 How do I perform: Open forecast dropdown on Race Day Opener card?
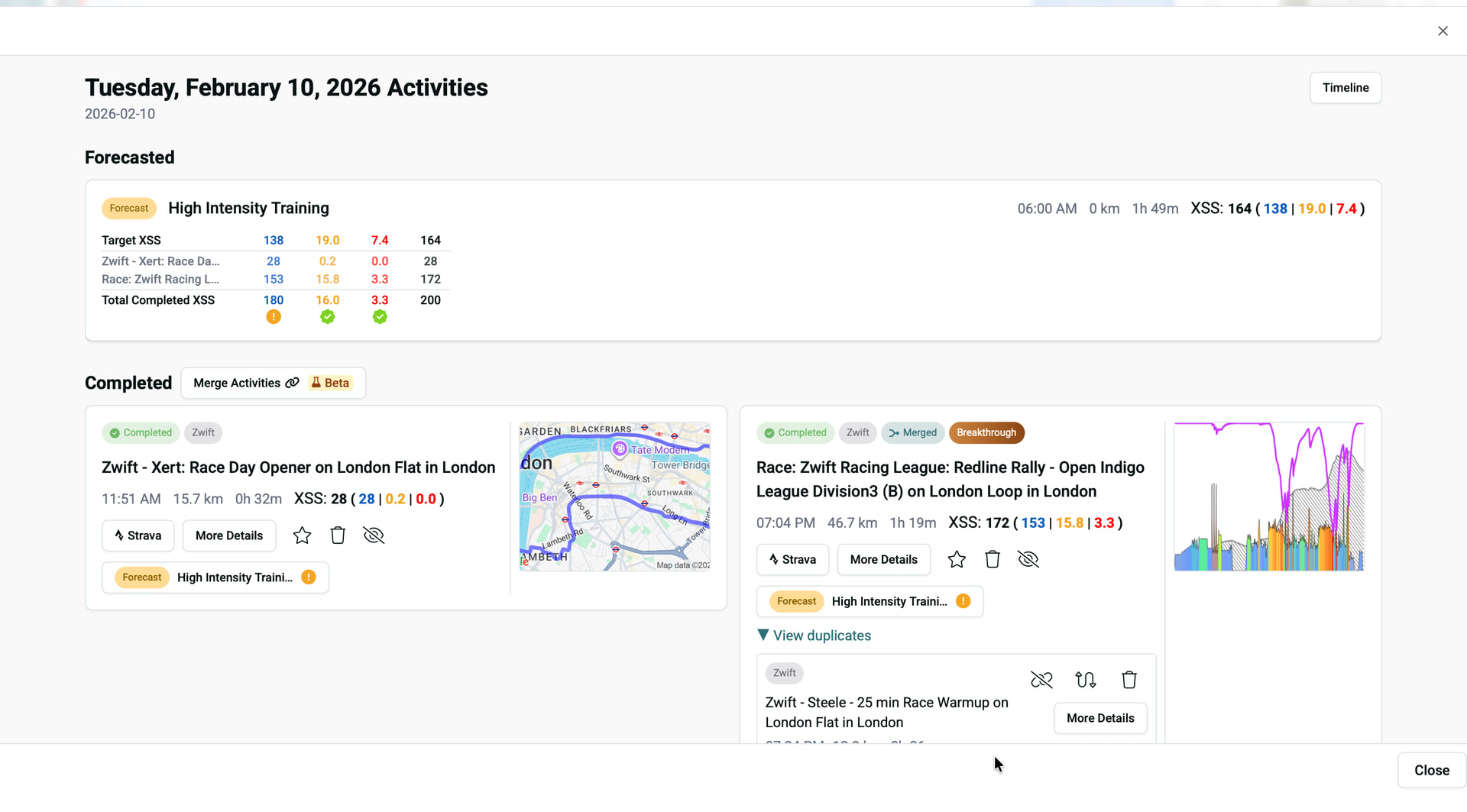pos(215,577)
